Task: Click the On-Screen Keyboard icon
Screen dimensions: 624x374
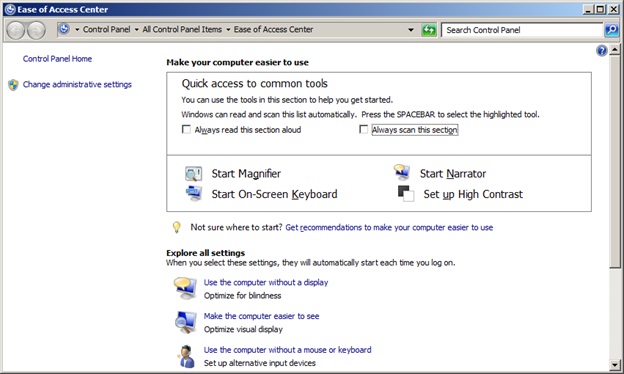Action: (x=194, y=194)
